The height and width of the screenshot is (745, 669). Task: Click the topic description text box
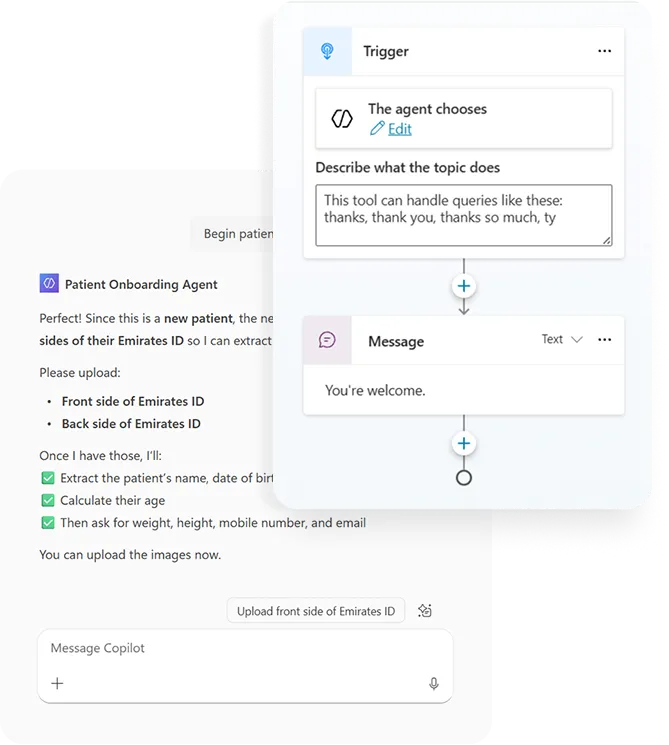(463, 215)
